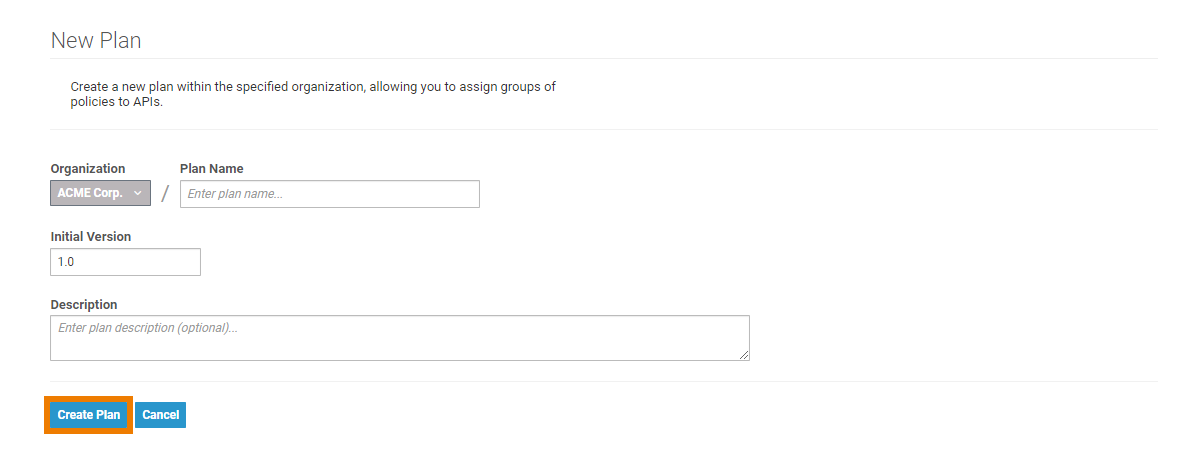Click the Description box resize handle
Image resolution: width=1185 pixels, height=450 pixels.
pos(744,354)
